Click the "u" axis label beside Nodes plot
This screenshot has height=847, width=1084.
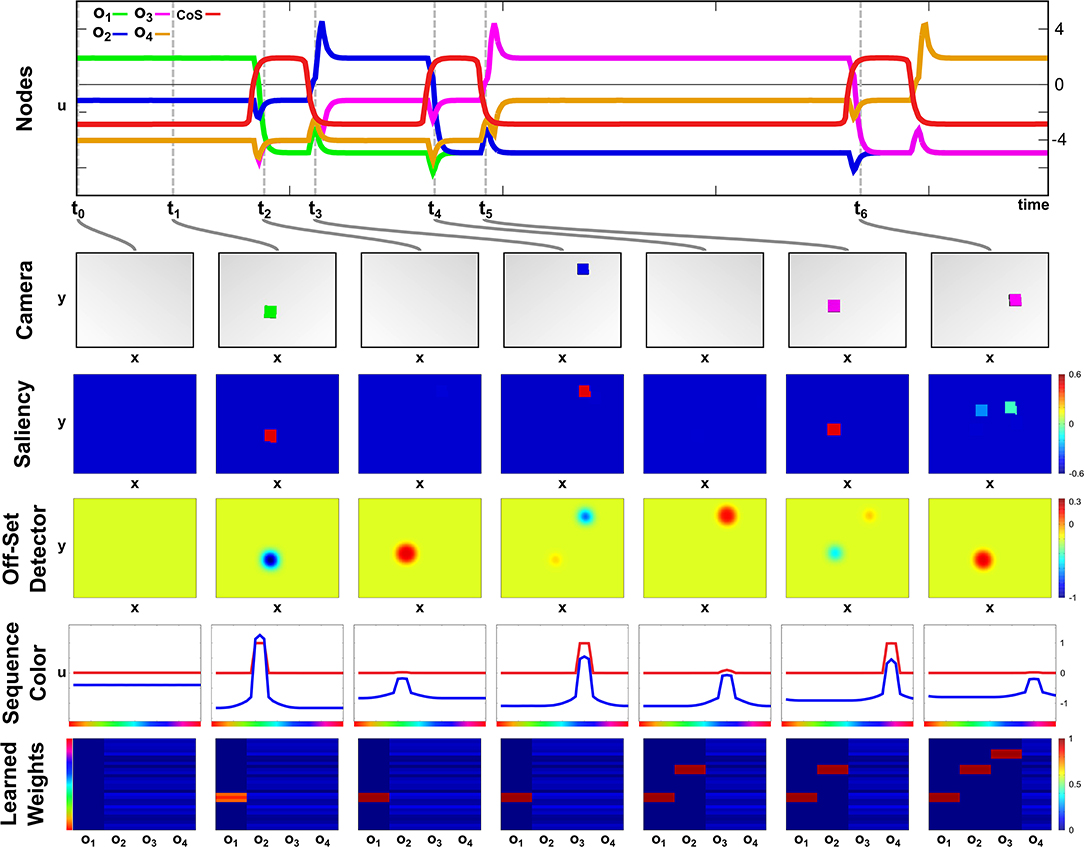(x=62, y=106)
